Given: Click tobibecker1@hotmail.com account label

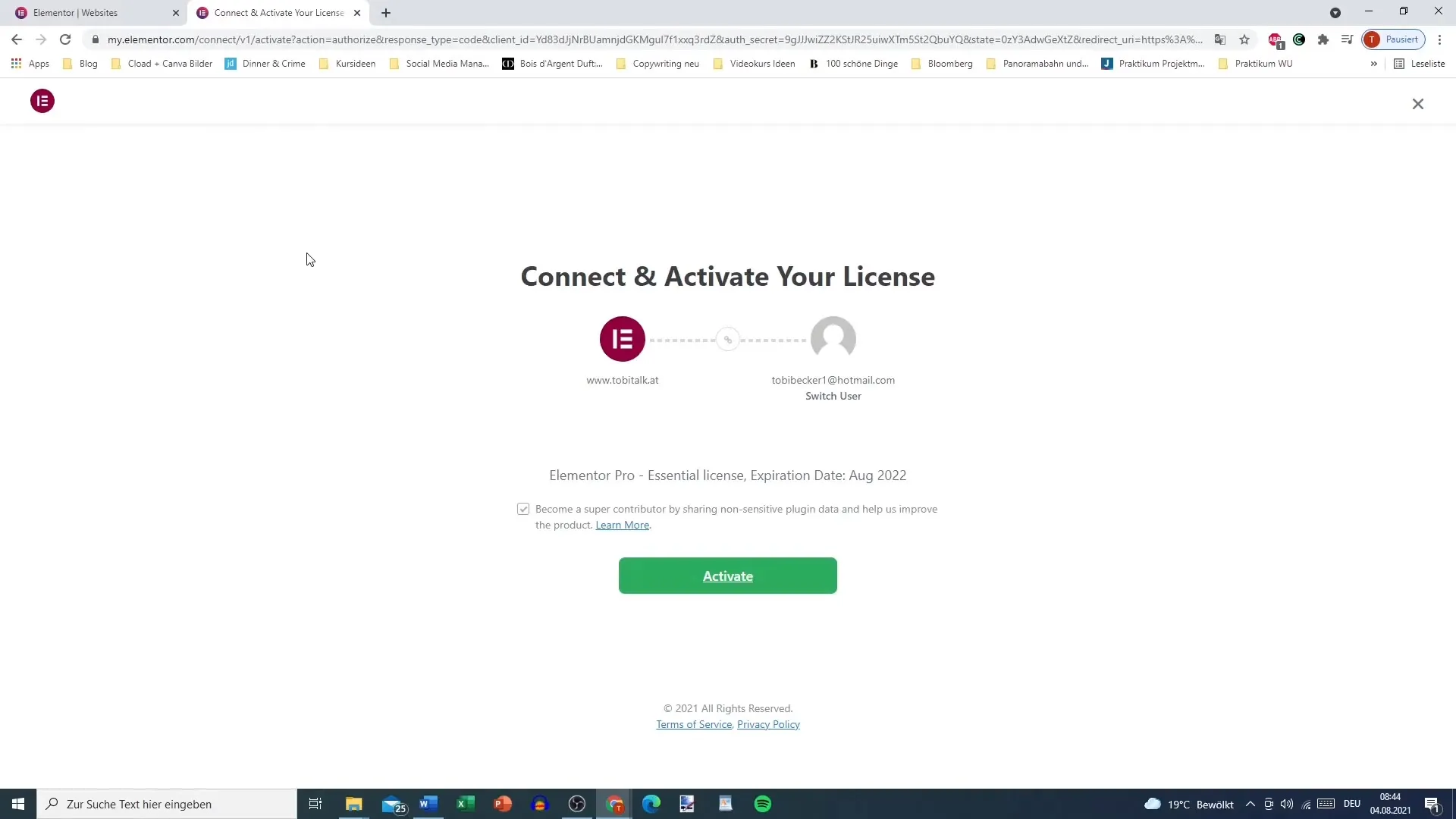Looking at the screenshot, I should pyautogui.click(x=833, y=380).
